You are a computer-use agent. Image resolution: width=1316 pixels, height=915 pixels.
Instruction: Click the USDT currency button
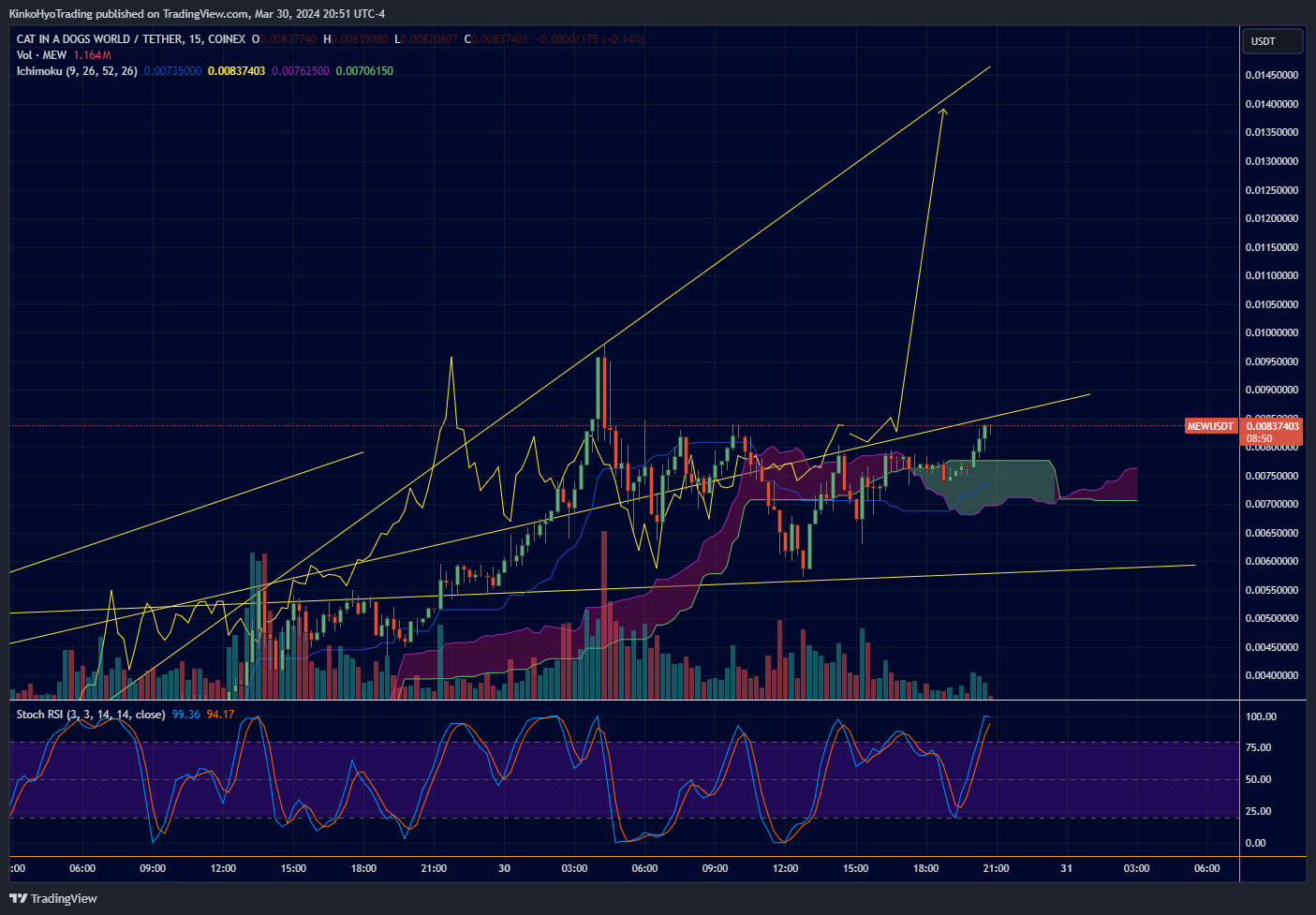[x=1271, y=41]
